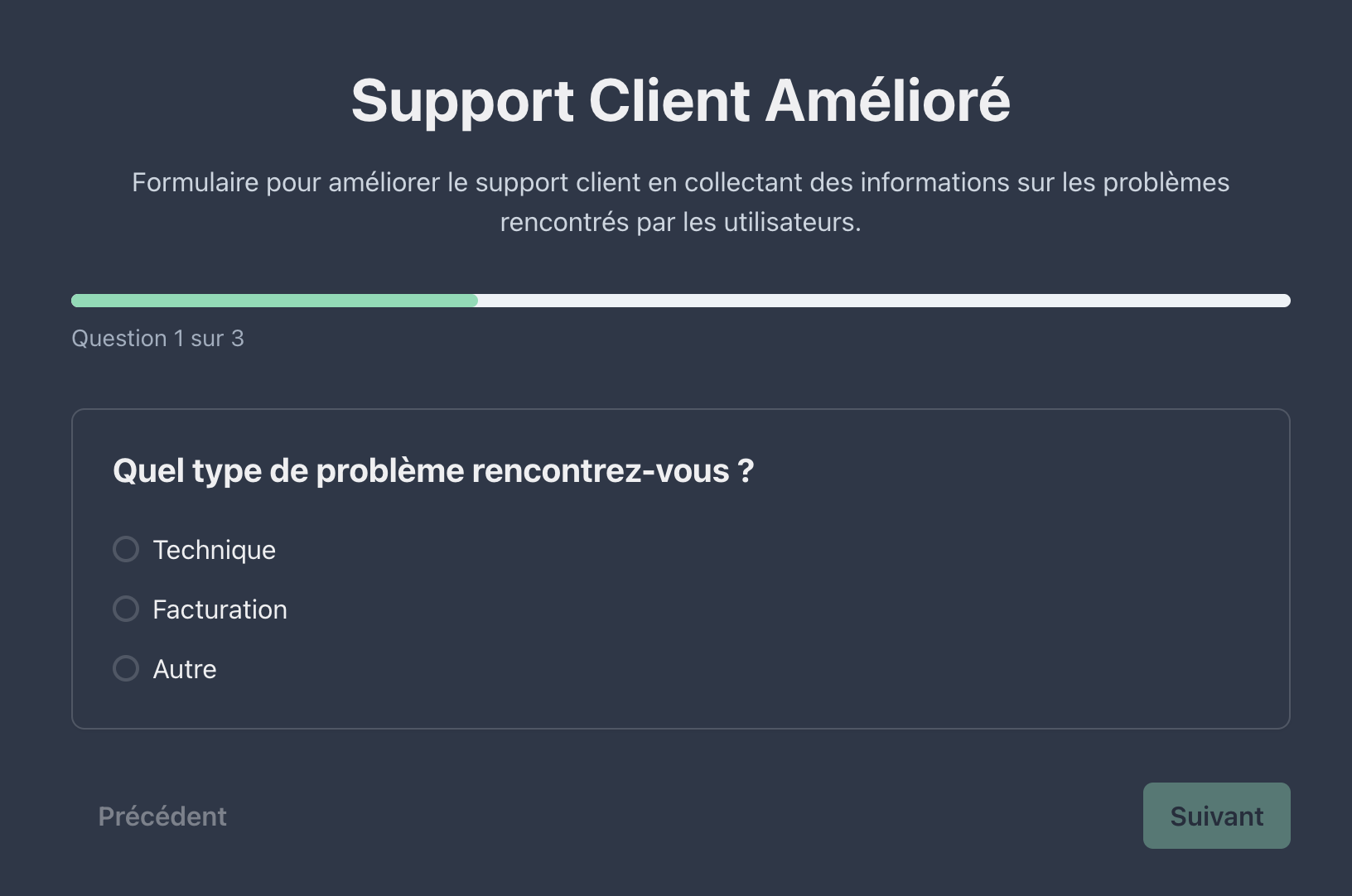Click the description line starting with "Formulaire pour améliorer"

click(x=680, y=182)
